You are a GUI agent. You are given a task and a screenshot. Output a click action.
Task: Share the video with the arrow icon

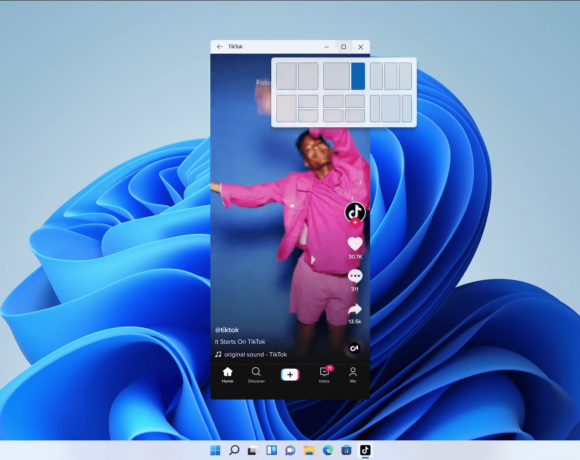click(x=355, y=309)
